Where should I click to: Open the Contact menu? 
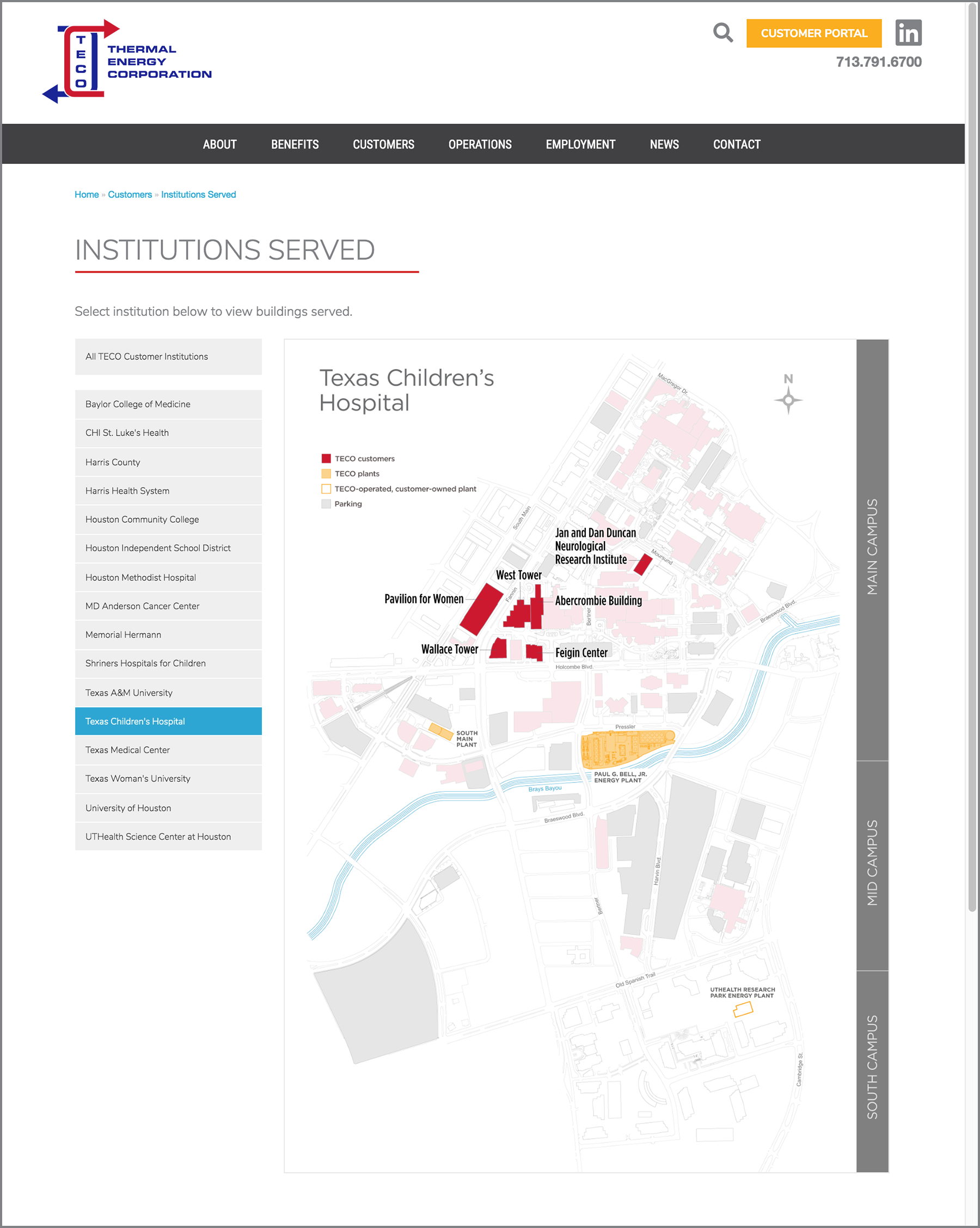737,144
